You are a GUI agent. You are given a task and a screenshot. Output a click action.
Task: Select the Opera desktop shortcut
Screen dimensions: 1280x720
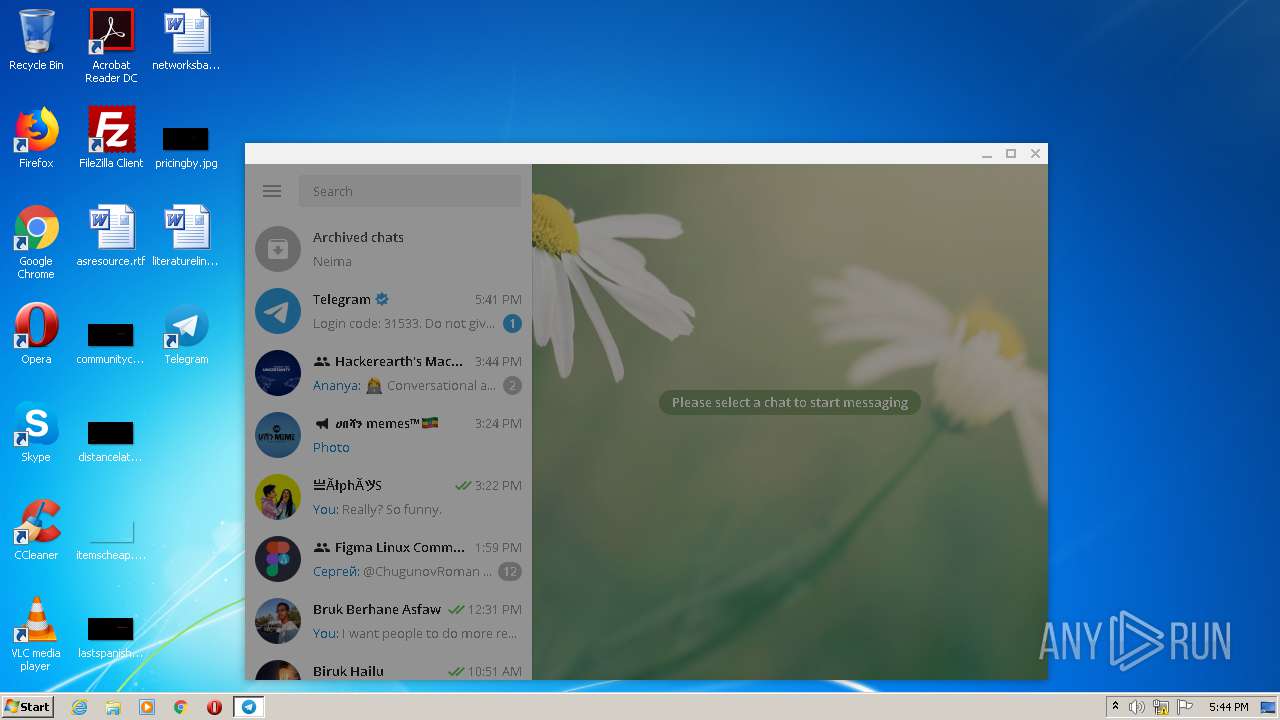coord(36,334)
